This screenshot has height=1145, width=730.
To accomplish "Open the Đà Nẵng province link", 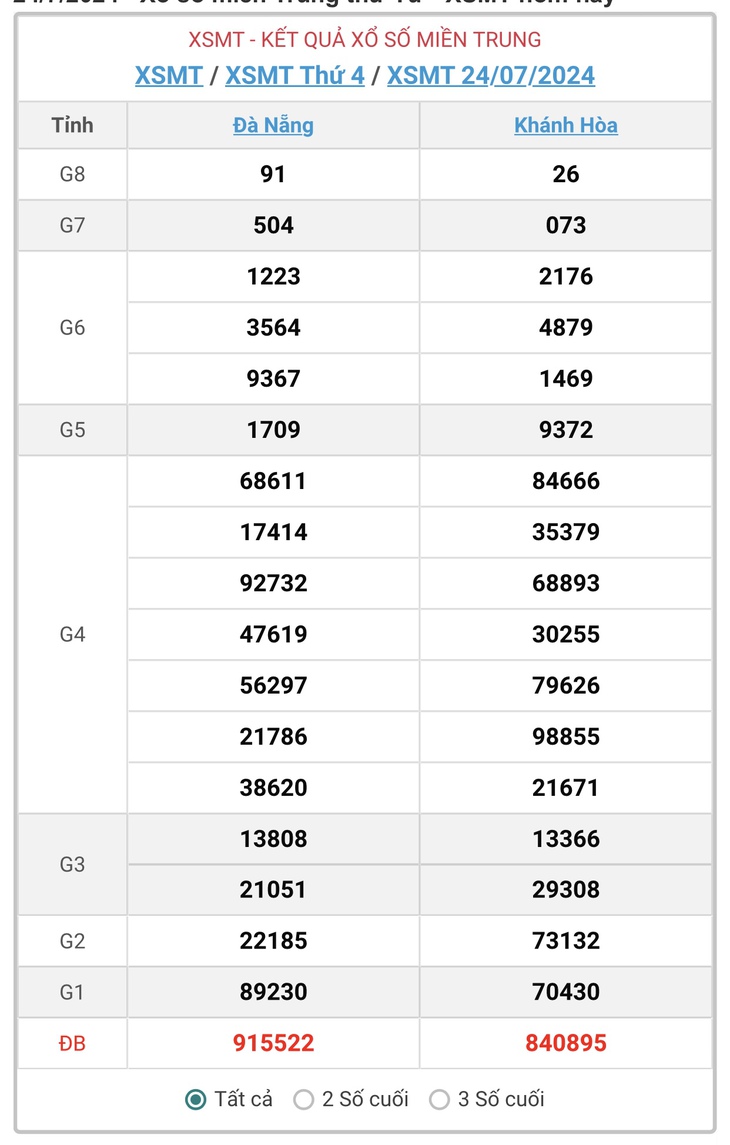I will (x=273, y=125).
